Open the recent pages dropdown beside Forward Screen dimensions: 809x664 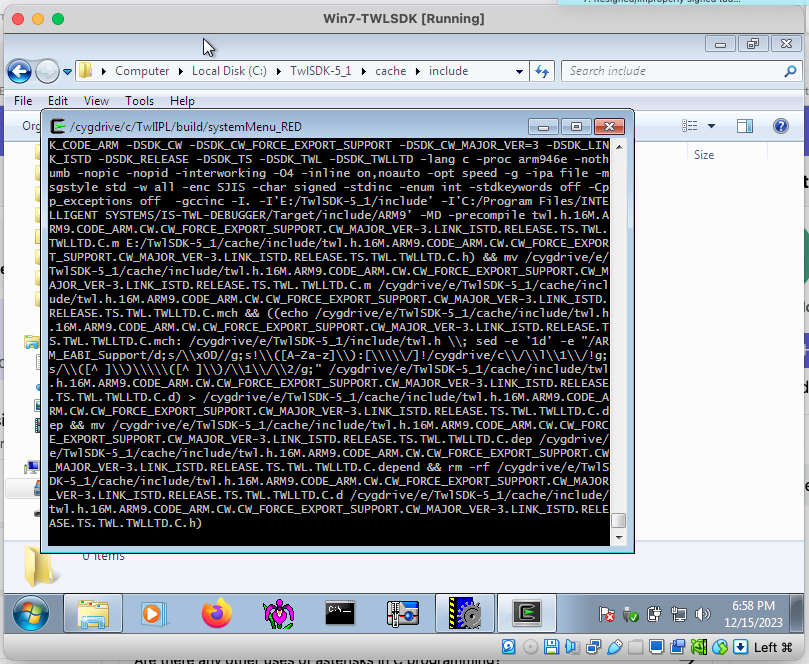67,72
